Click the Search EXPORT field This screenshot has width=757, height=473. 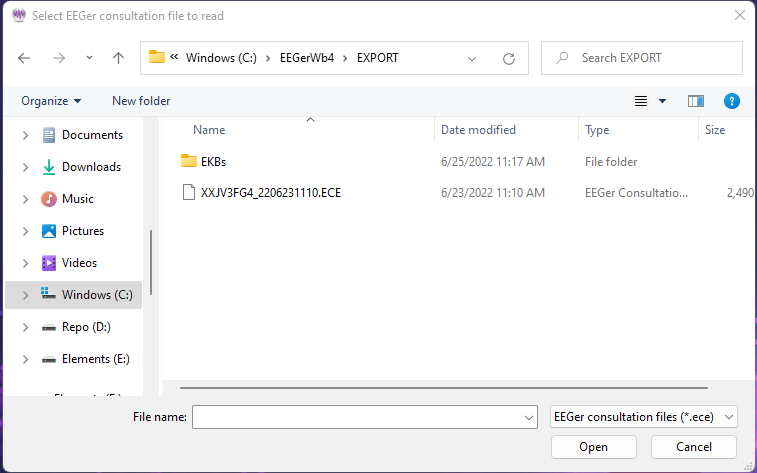pyautogui.click(x=642, y=58)
